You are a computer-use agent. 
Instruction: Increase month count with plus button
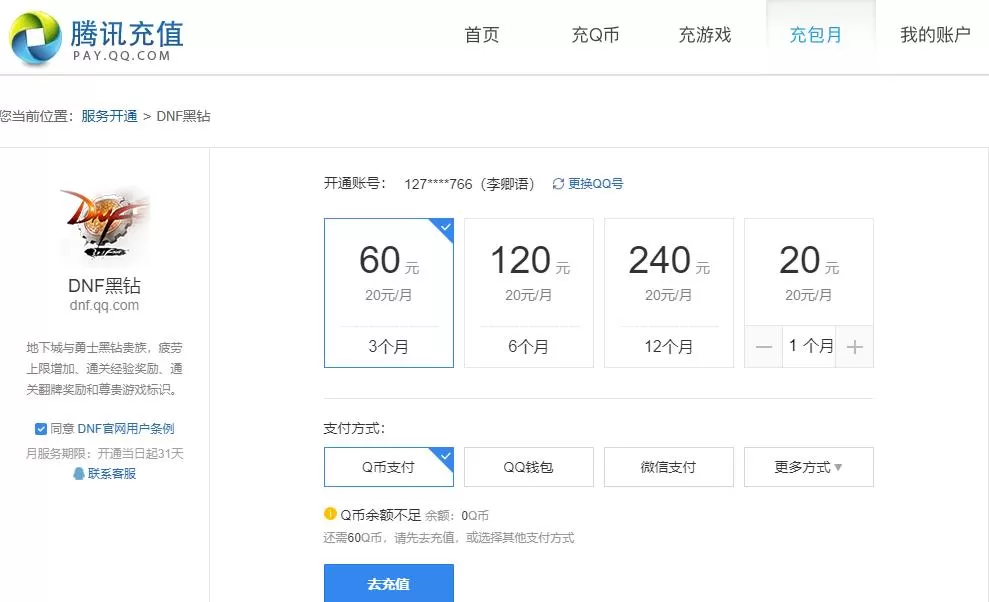click(855, 346)
